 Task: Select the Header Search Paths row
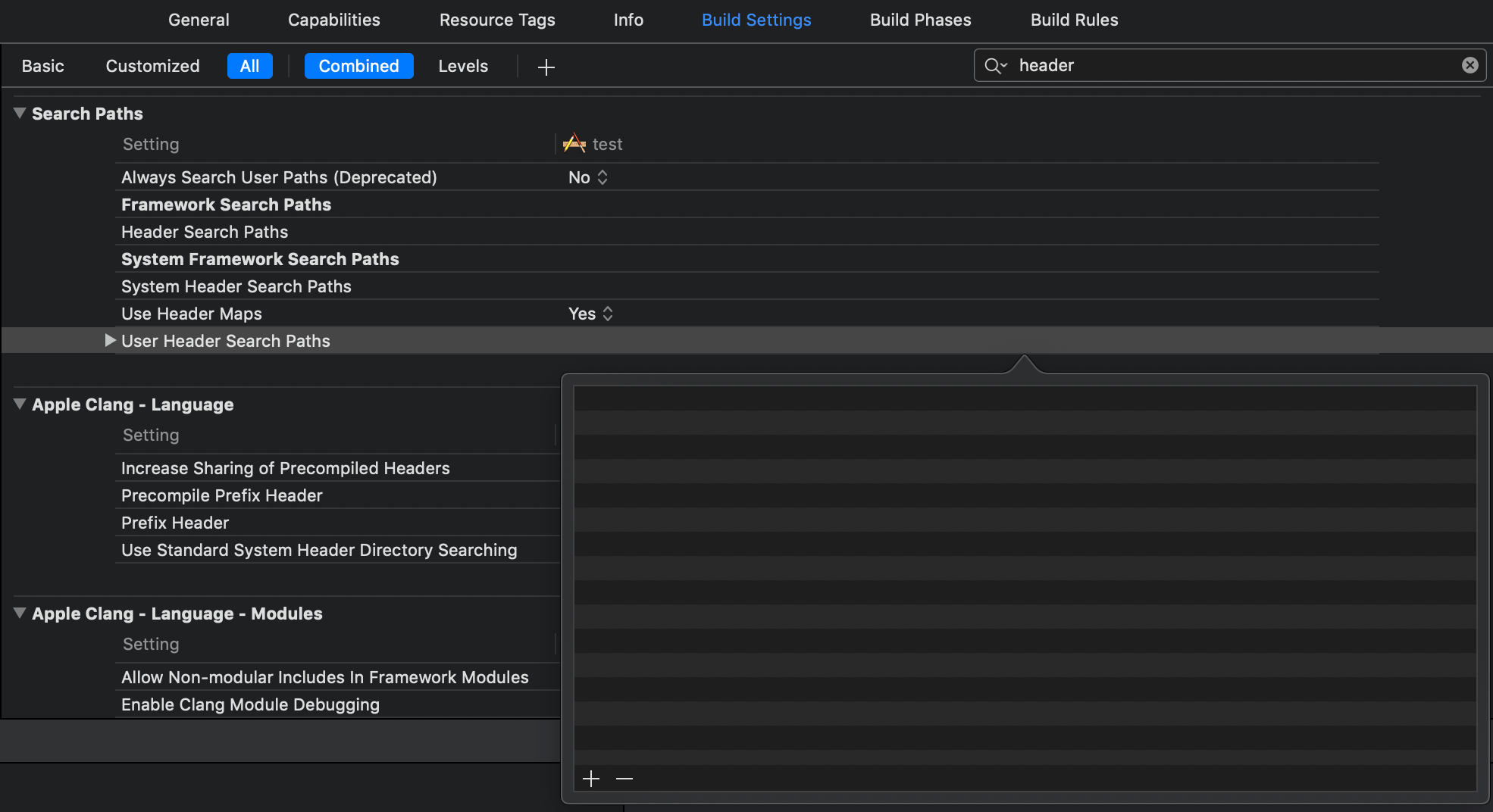tap(205, 232)
